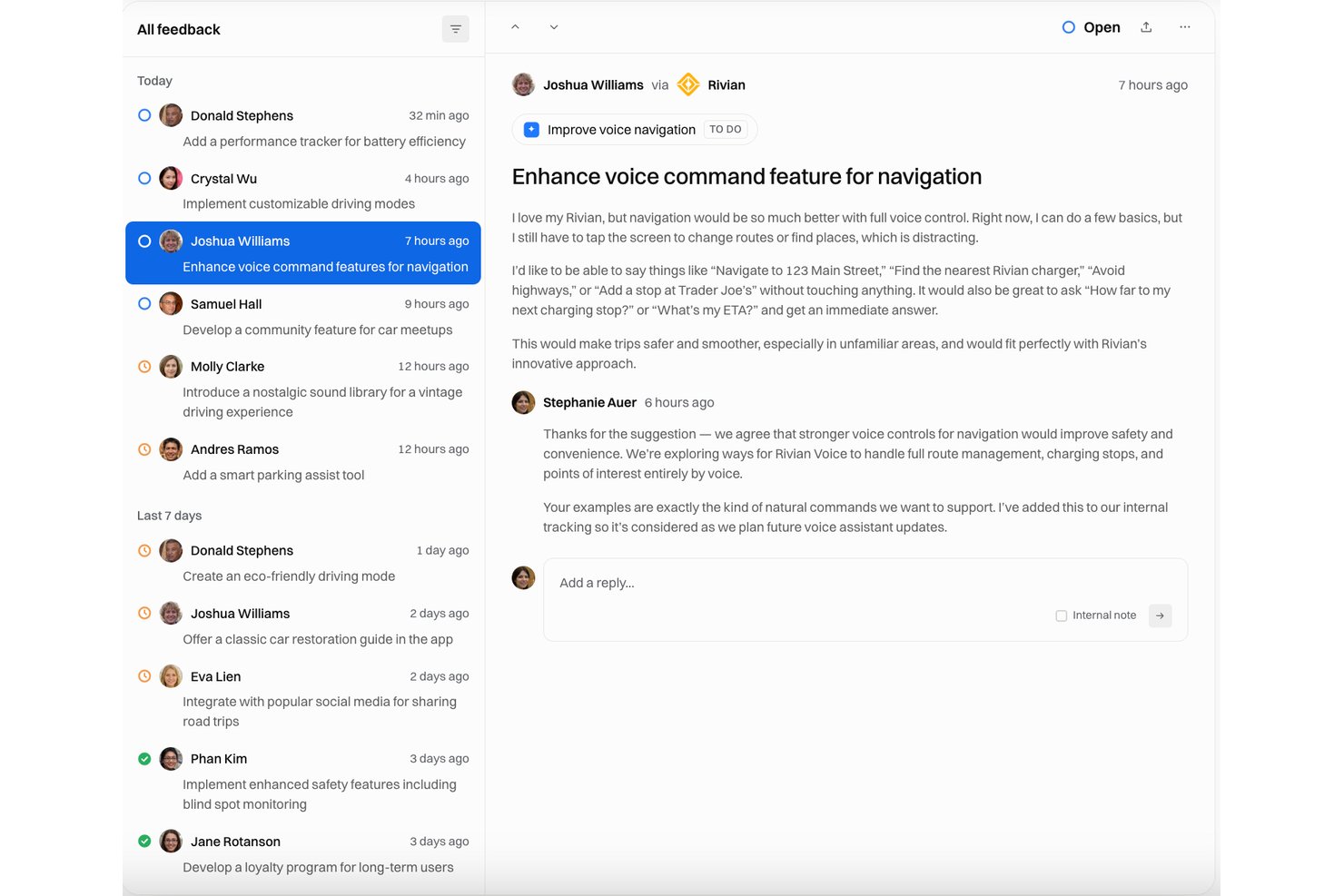Toggle the Internal note checkbox
The width and height of the screenshot is (1344, 896).
pyautogui.click(x=1061, y=615)
